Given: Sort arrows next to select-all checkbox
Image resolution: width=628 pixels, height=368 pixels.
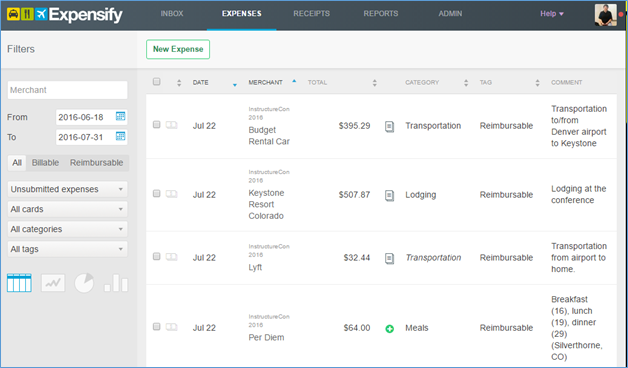Looking at the screenshot, I should click(179, 83).
